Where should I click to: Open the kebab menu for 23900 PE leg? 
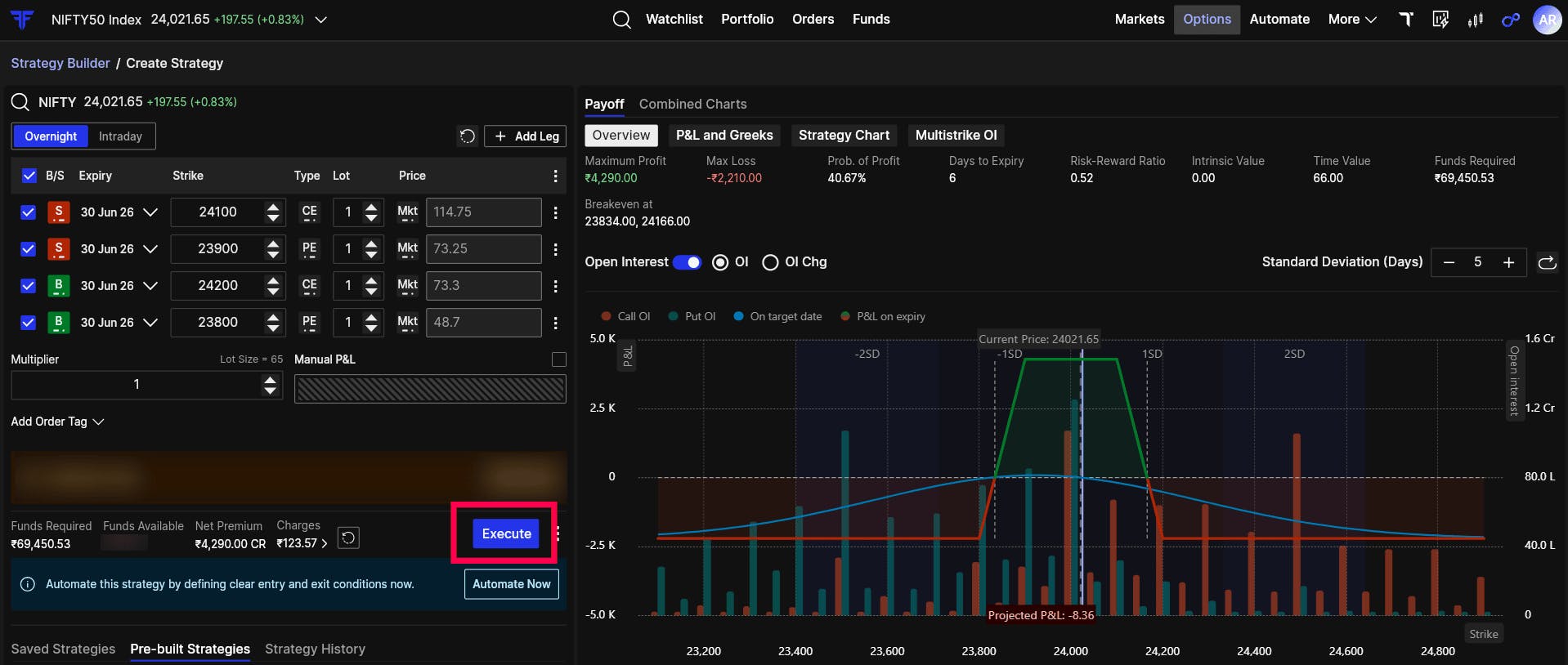[x=556, y=249]
